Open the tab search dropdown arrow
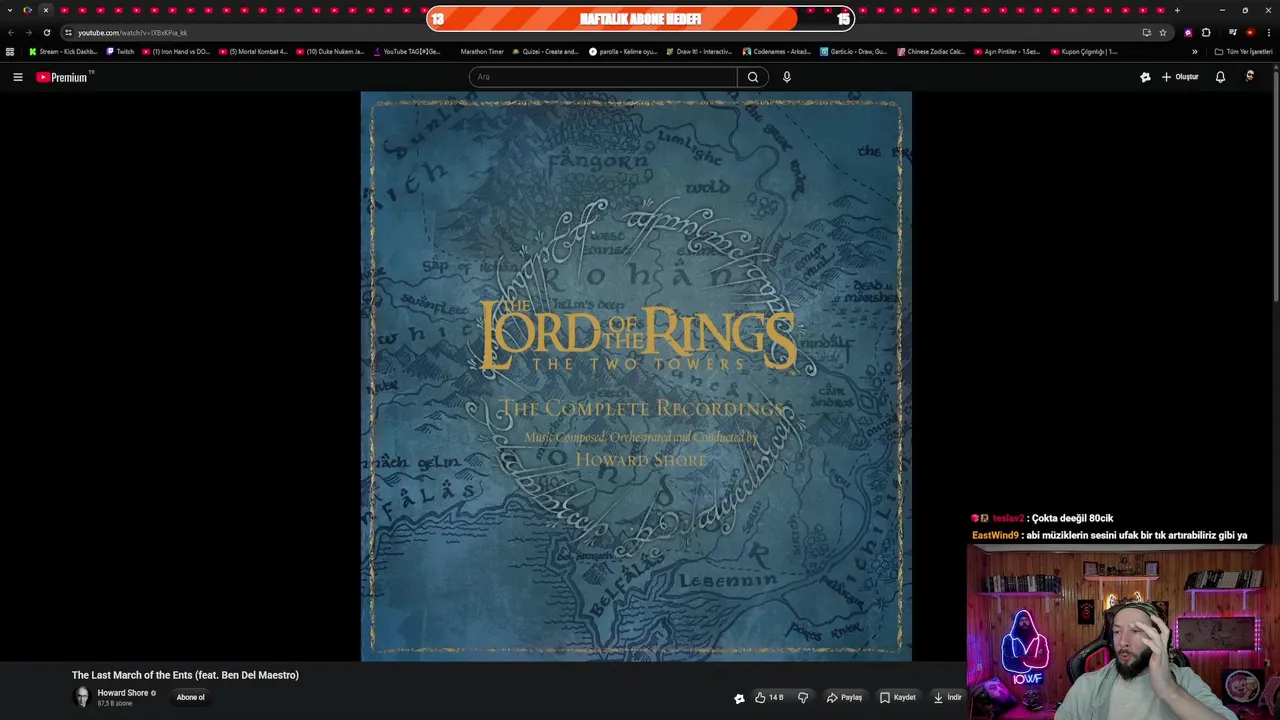 pyautogui.click(x=10, y=10)
